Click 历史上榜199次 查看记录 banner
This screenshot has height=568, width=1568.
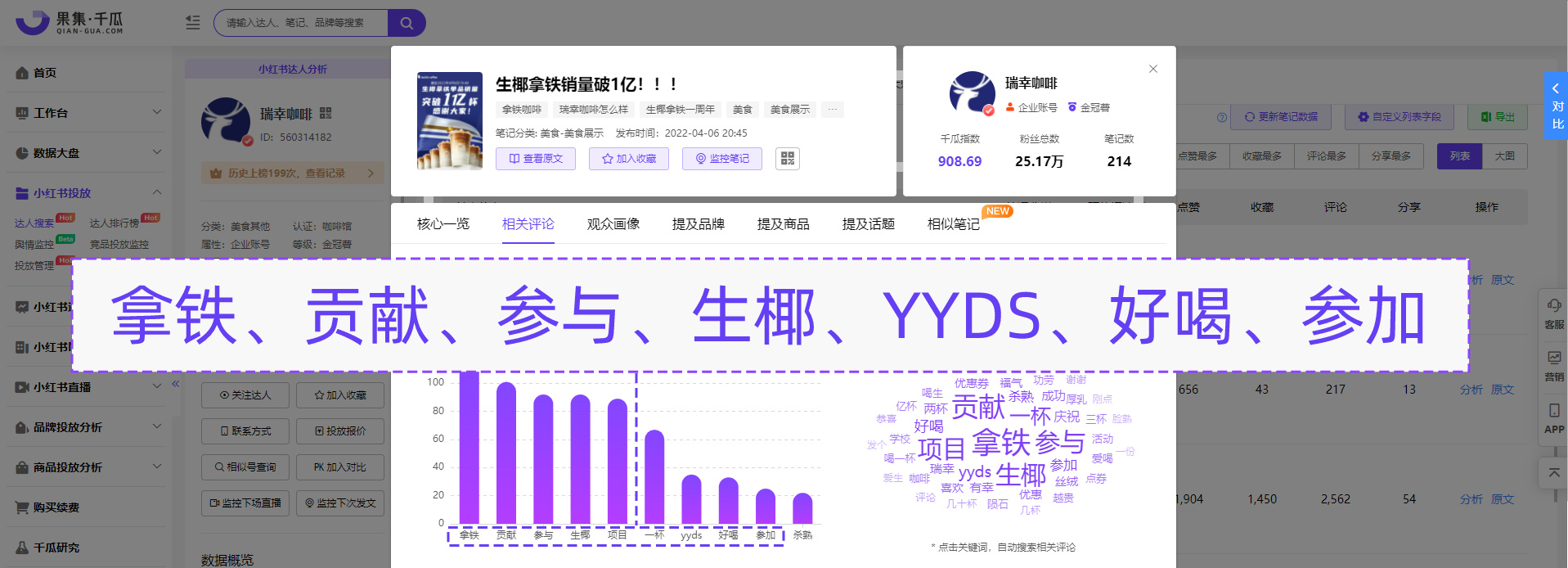click(293, 174)
